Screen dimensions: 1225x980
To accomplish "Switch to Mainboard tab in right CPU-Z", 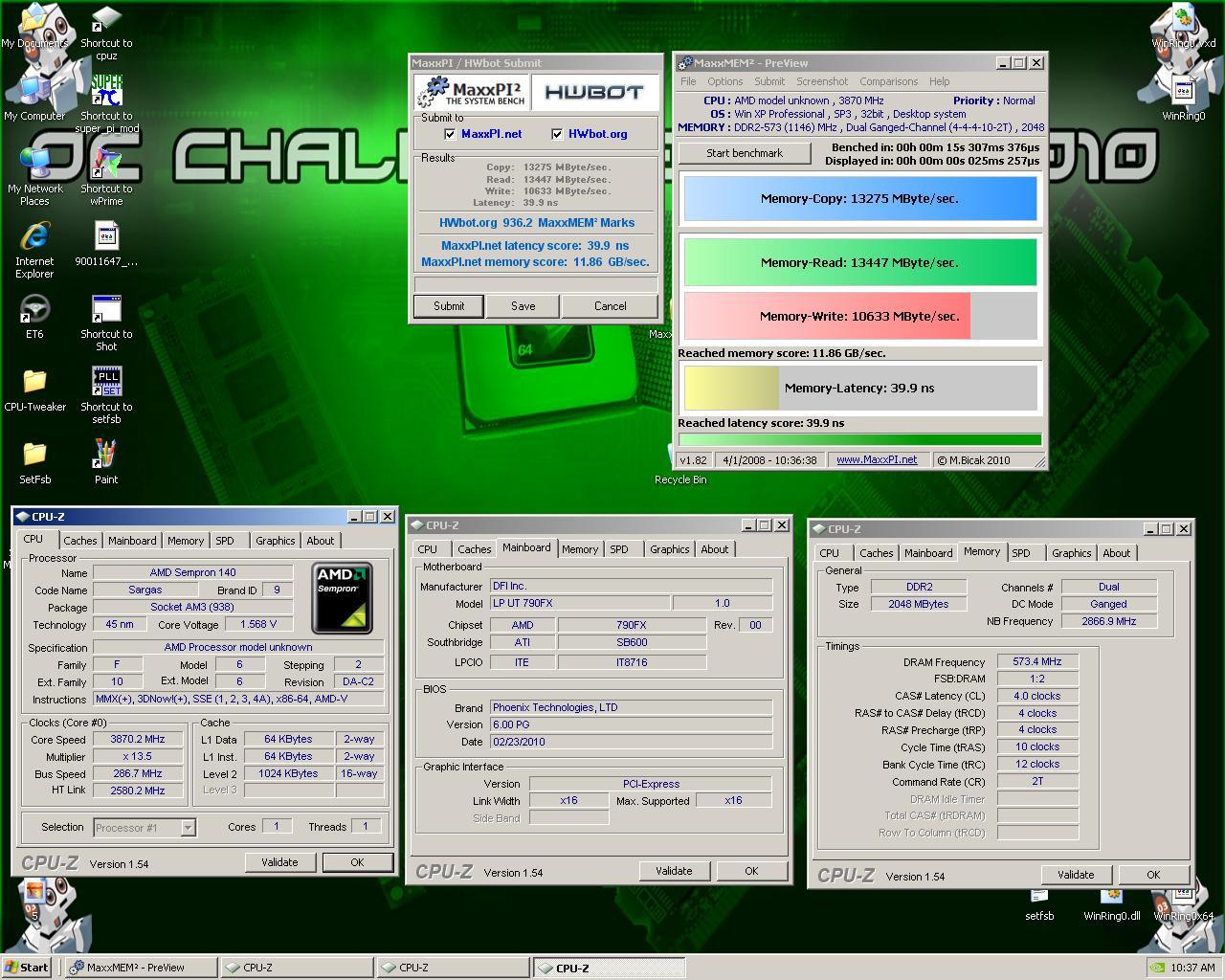I will (928, 553).
